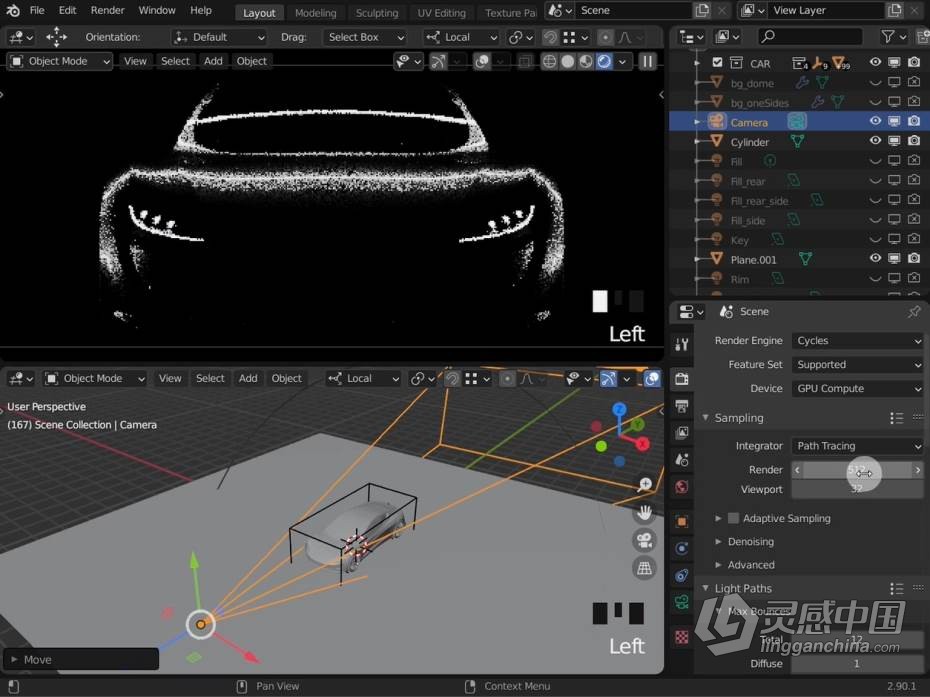Open the File menu
Viewport: 930px width, 697px height.
coord(37,10)
